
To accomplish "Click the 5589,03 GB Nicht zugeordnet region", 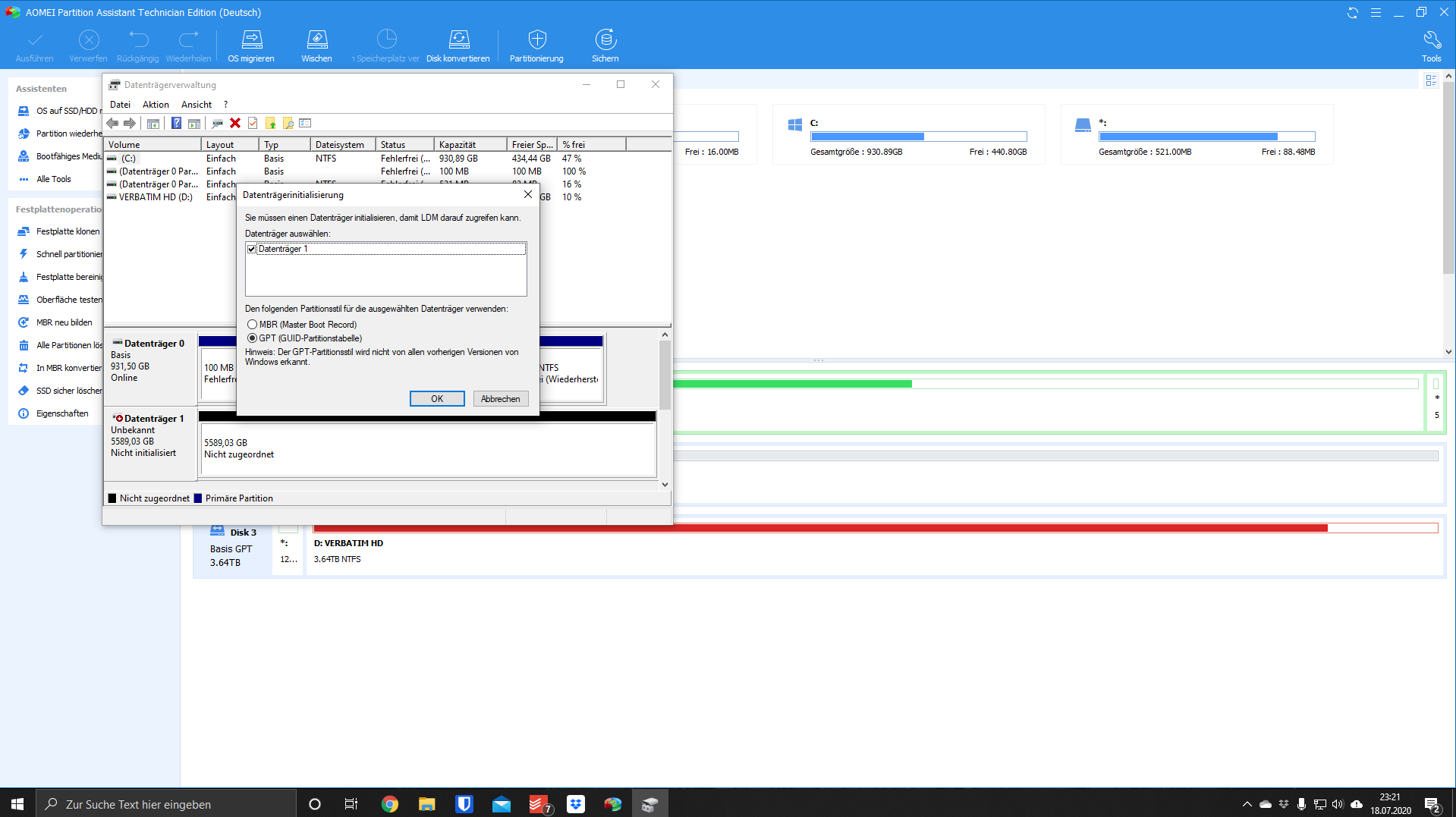I will point(428,449).
